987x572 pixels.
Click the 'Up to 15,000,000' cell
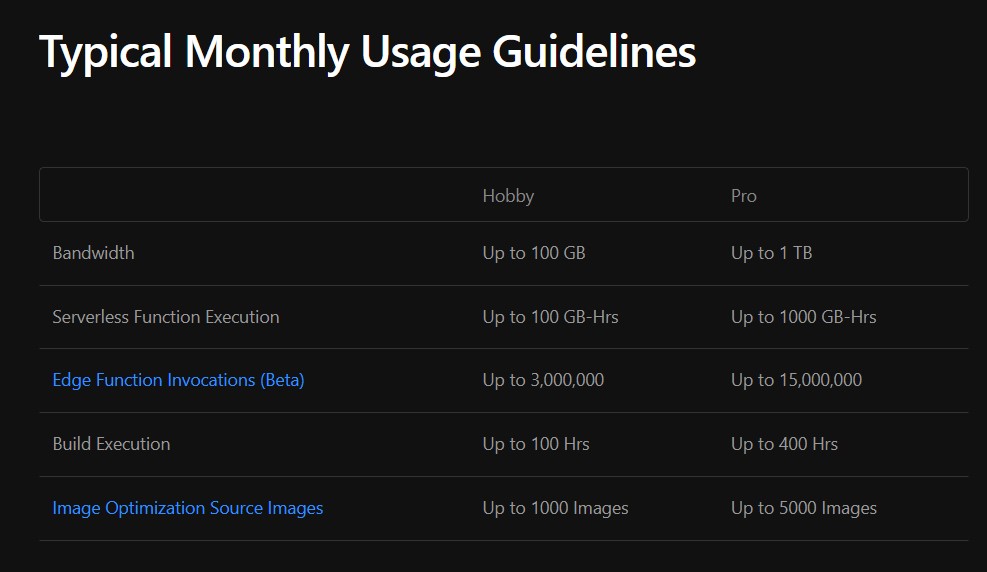coord(796,380)
